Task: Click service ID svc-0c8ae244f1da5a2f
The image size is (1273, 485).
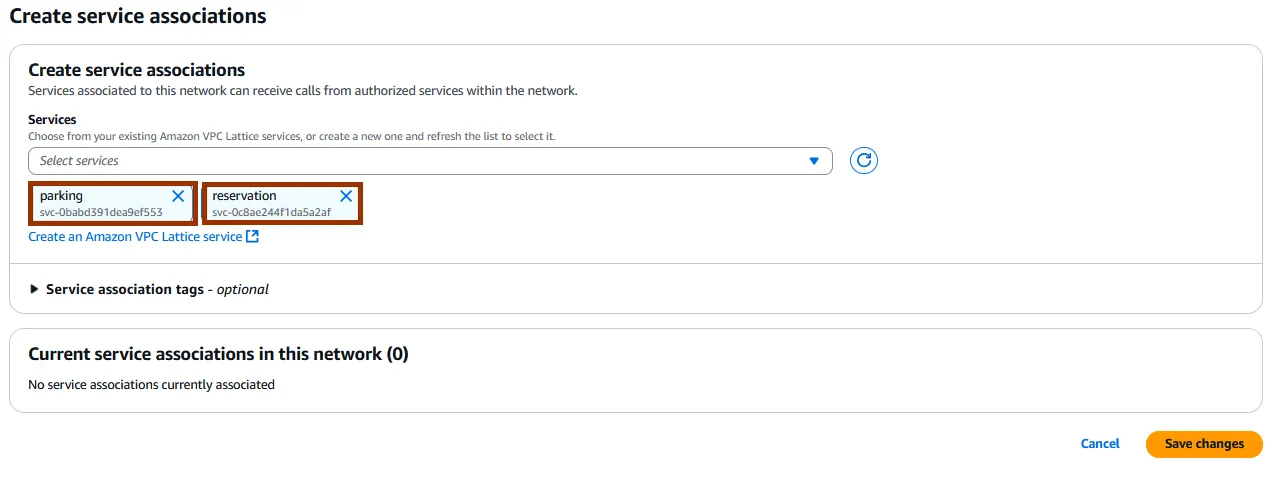Action: pyautogui.click(x=271, y=212)
